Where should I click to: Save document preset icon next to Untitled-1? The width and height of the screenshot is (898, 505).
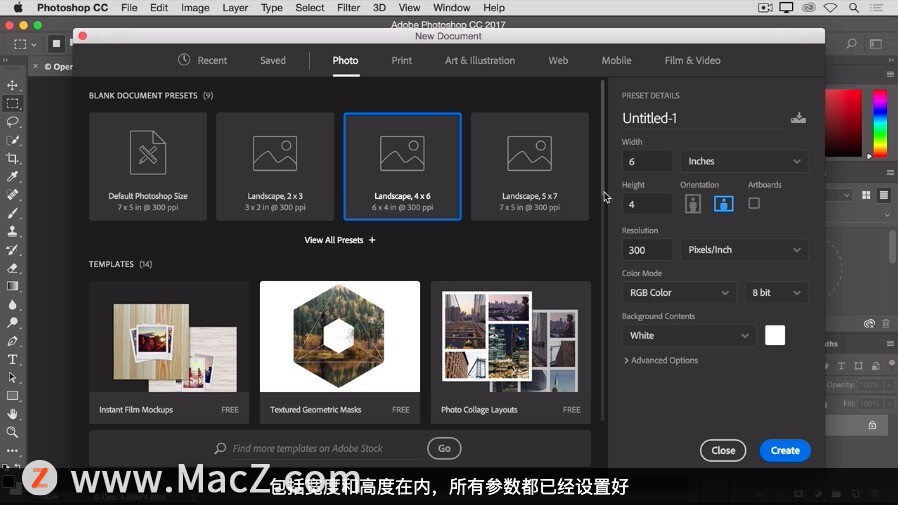798,118
